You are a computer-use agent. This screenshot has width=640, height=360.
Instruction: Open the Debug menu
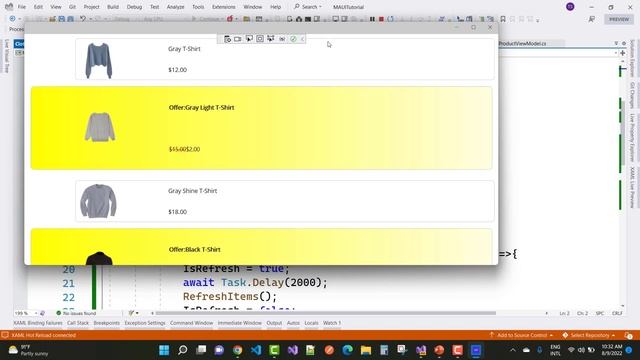(134, 7)
